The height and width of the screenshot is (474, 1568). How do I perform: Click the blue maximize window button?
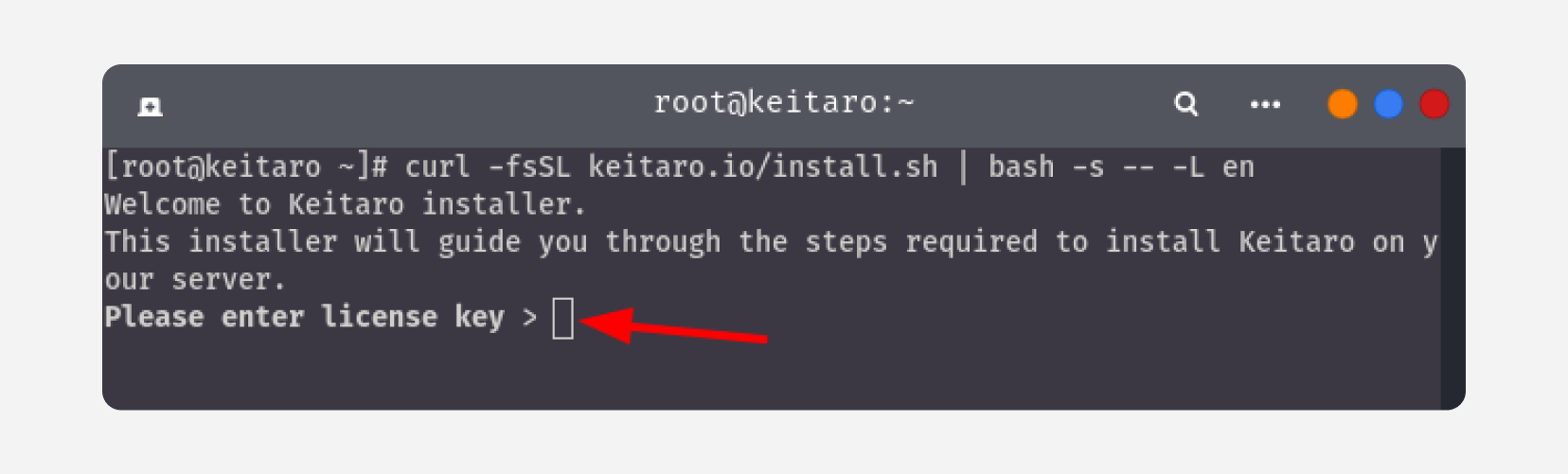1388,104
